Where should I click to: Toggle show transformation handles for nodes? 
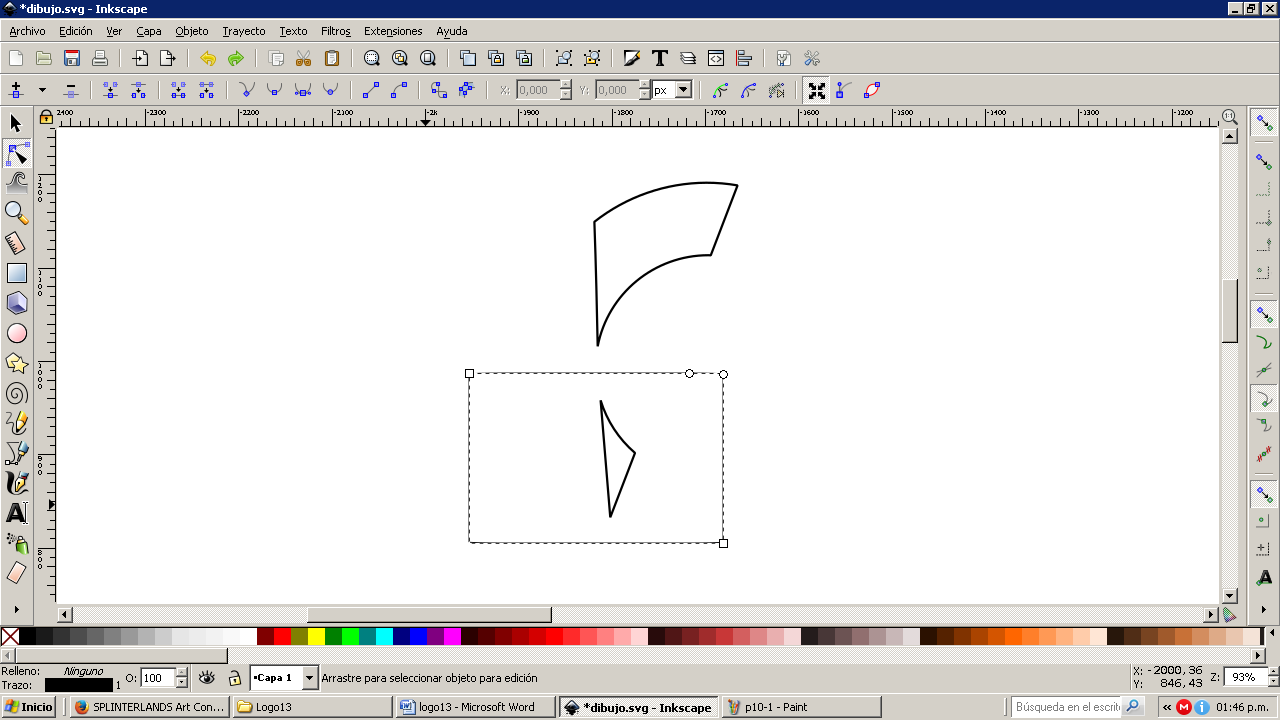coord(817,90)
